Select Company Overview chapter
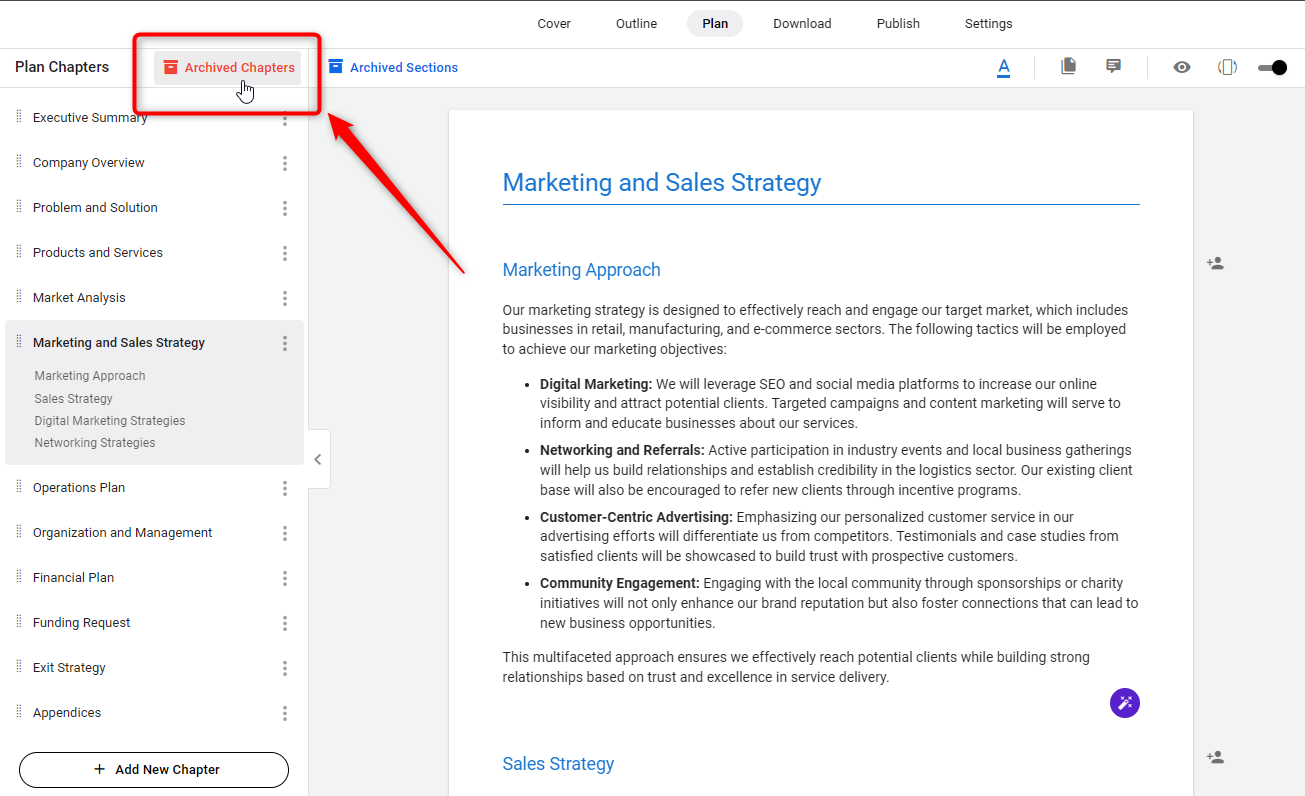1305x796 pixels. [x=89, y=163]
